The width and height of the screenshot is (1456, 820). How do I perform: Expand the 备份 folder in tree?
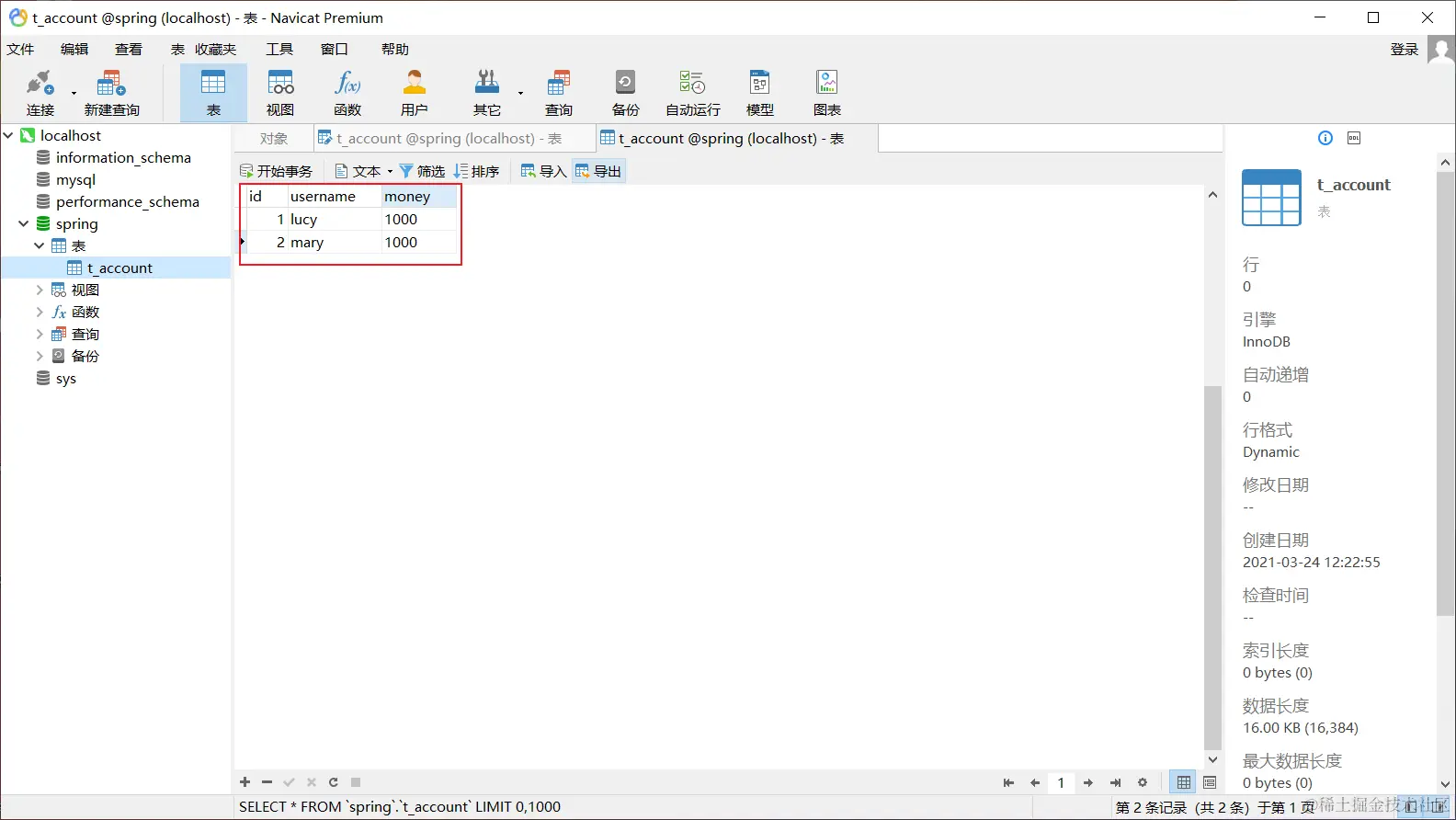coord(40,356)
